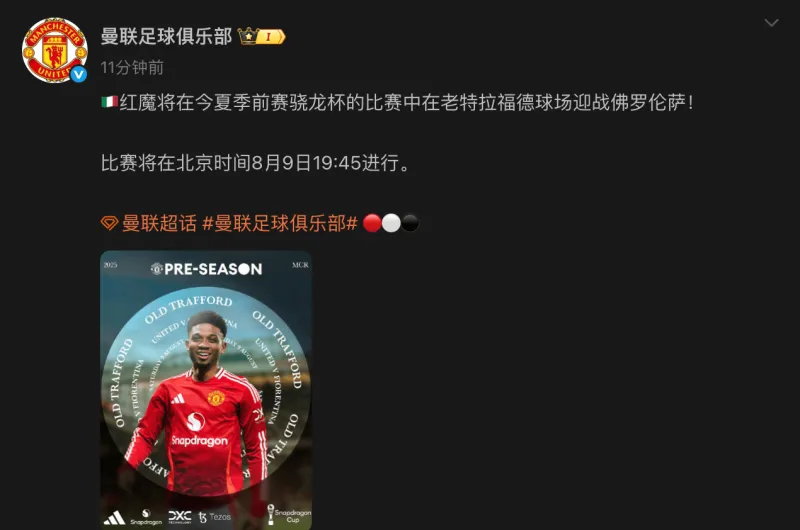The width and height of the screenshot is (800, 530).
Task: Click the gold crown membership badge
Action: click(x=261, y=36)
